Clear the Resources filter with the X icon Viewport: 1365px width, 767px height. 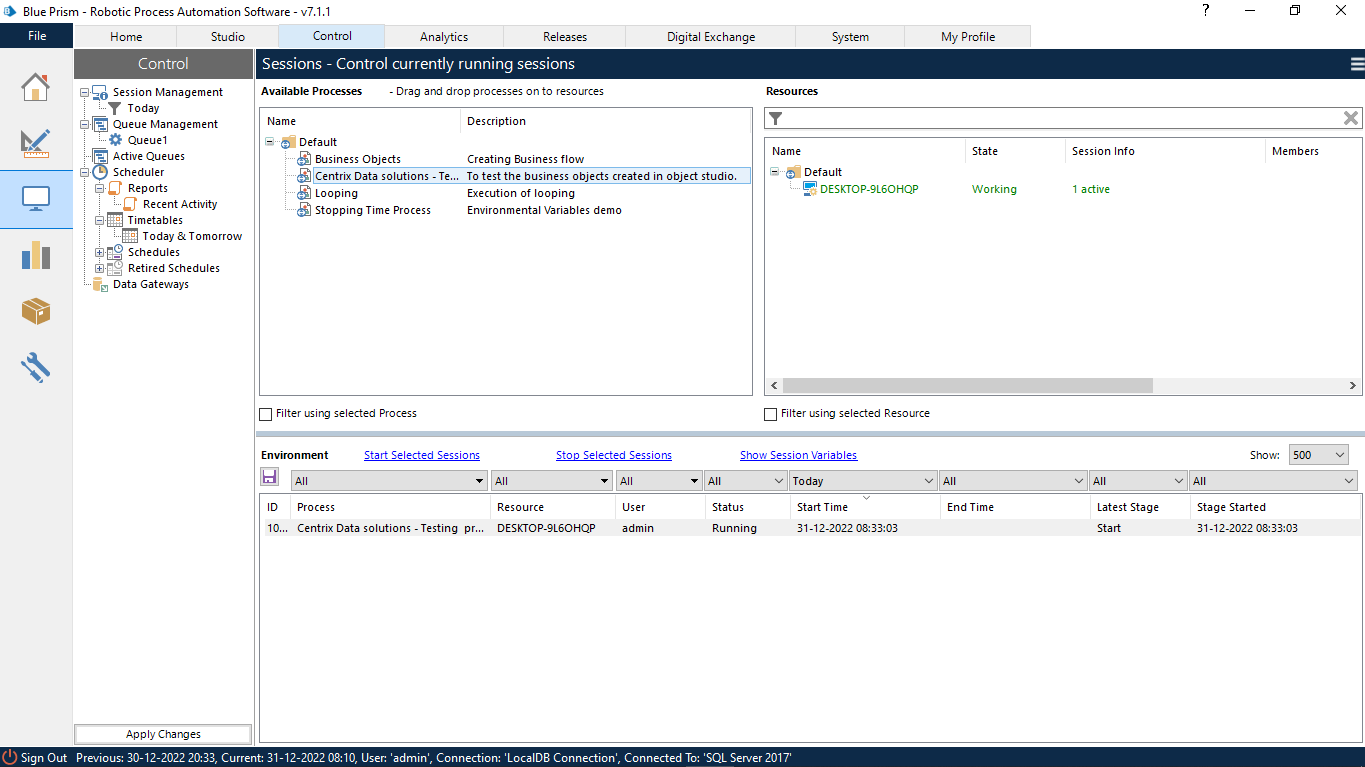point(1350,117)
